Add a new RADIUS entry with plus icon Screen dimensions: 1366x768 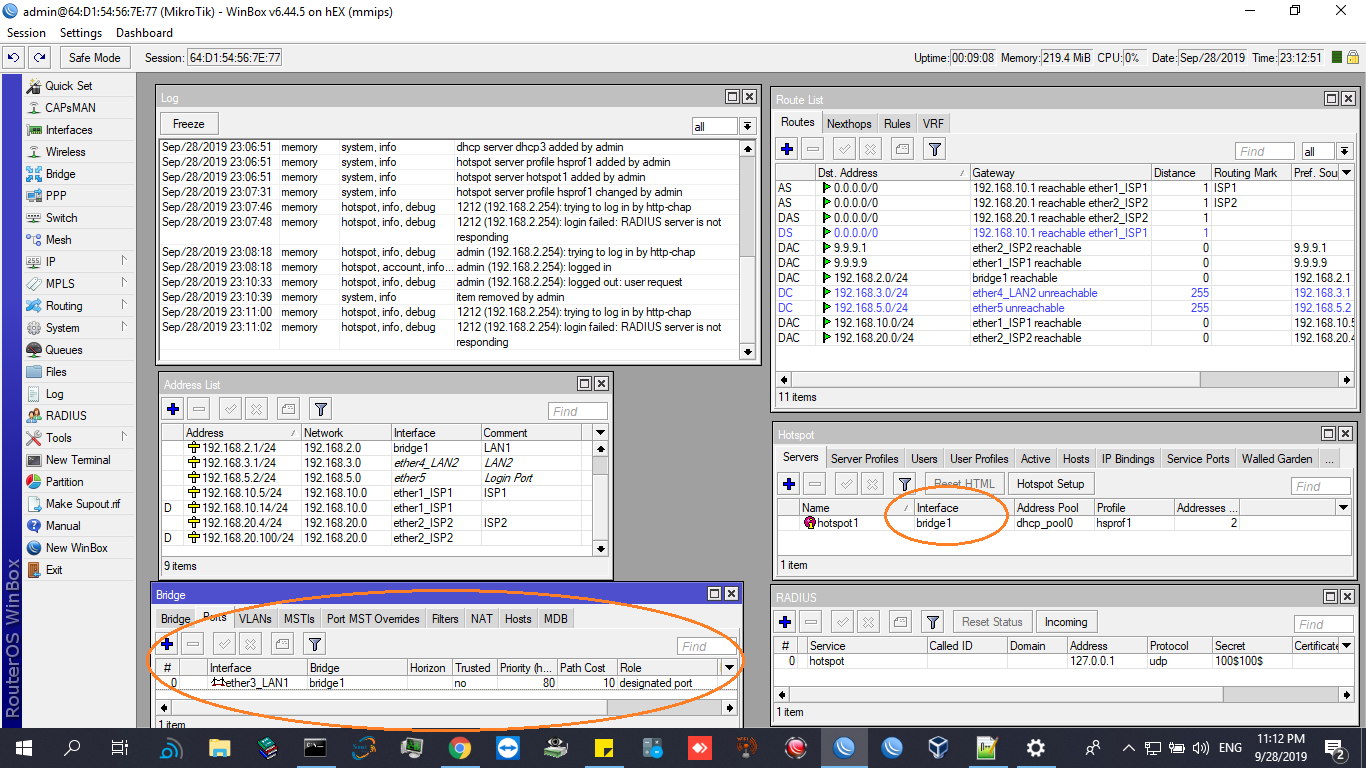pyautogui.click(x=786, y=622)
